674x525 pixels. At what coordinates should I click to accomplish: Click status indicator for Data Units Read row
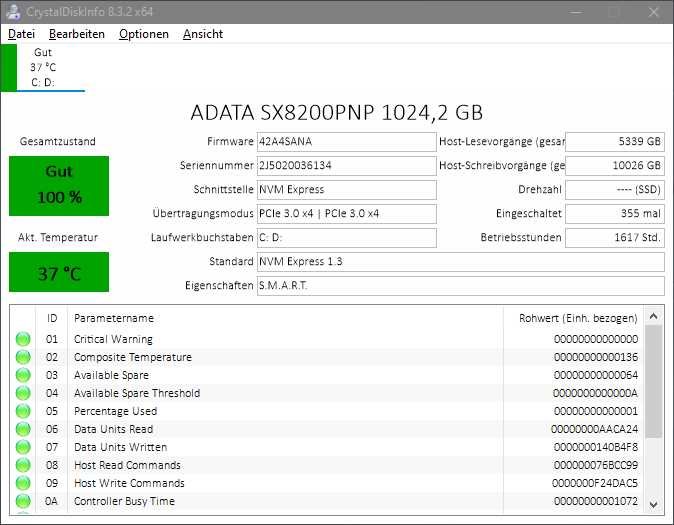(x=23, y=429)
